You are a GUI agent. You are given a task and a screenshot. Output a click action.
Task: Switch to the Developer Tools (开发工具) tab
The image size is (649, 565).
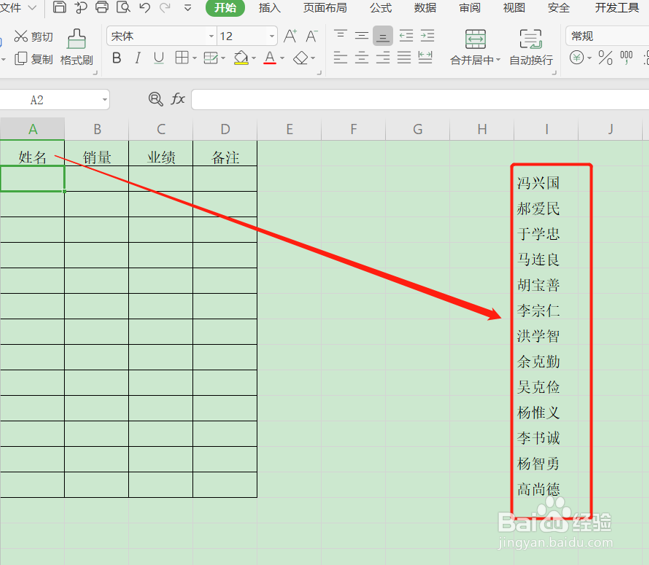point(617,8)
